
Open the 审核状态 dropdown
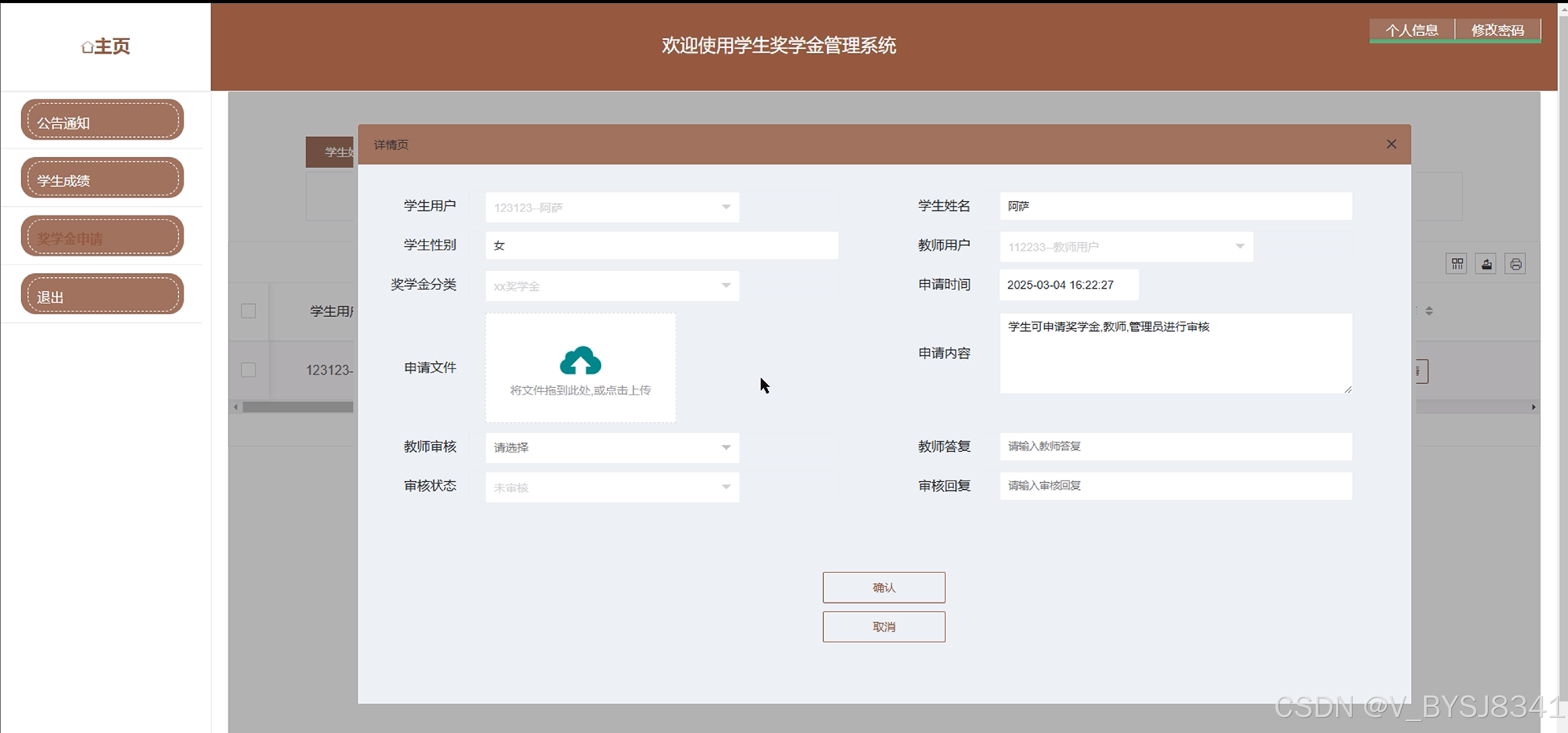pyautogui.click(x=613, y=487)
